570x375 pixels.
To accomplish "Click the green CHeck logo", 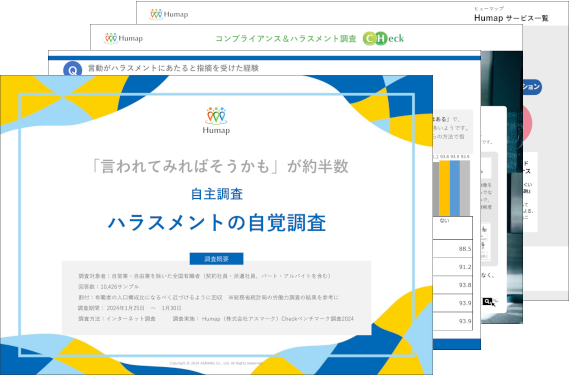I will tap(383, 38).
